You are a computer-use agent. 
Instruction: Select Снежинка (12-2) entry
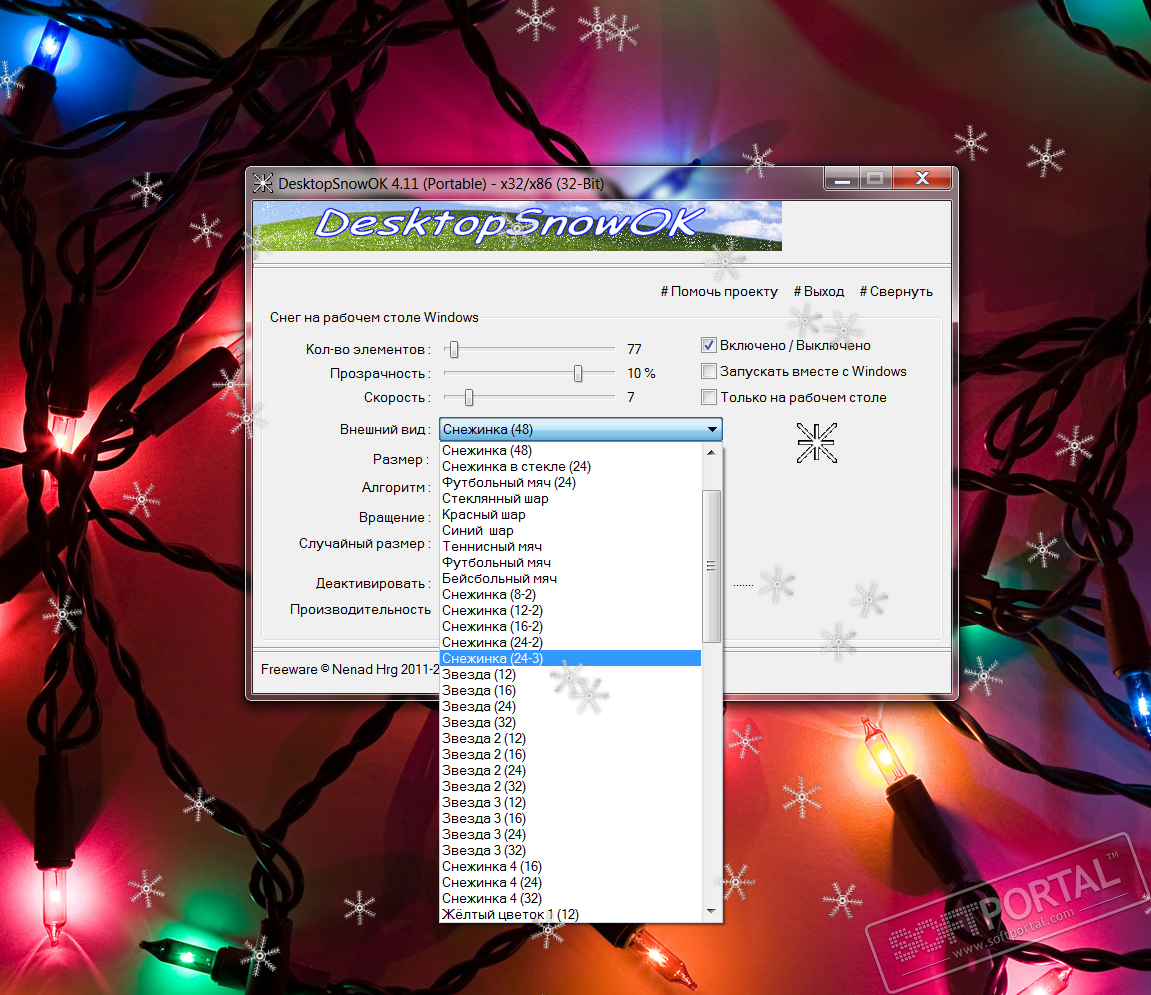point(570,610)
